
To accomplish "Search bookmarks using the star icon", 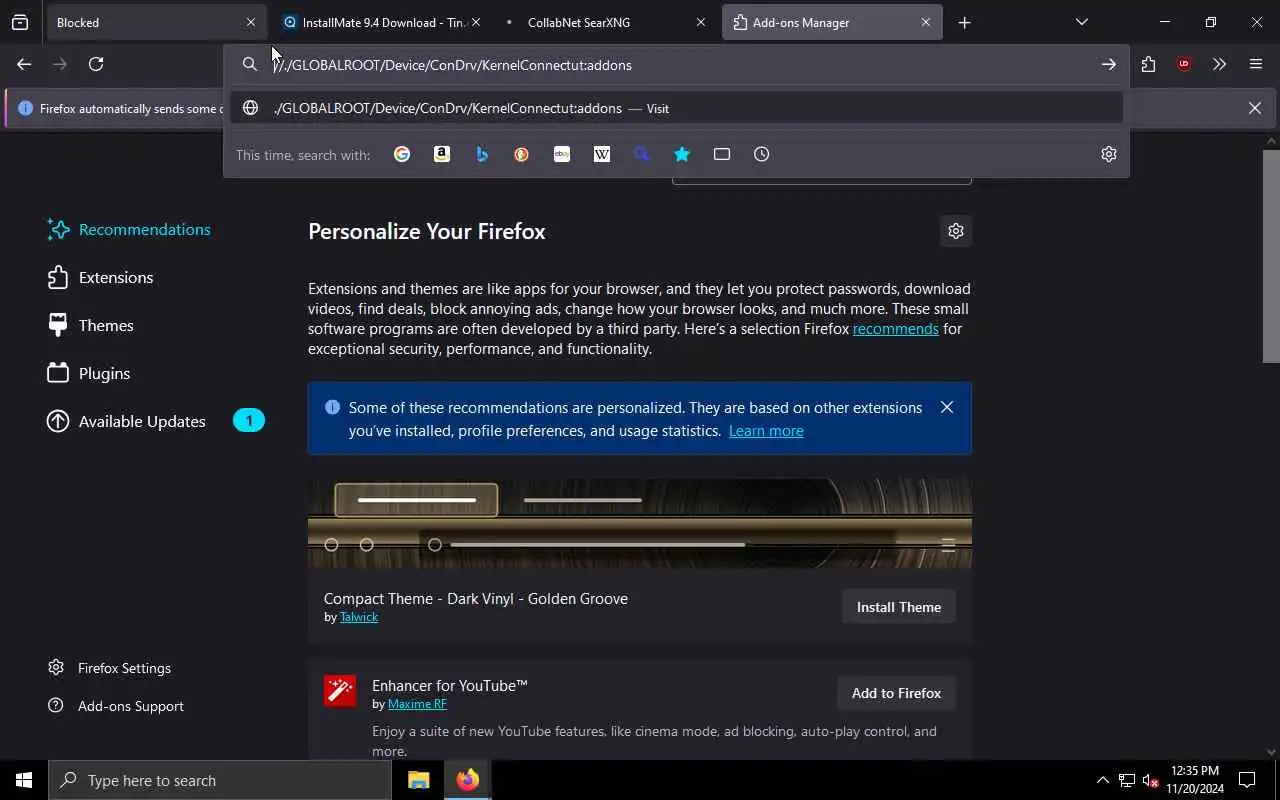I will (x=682, y=154).
